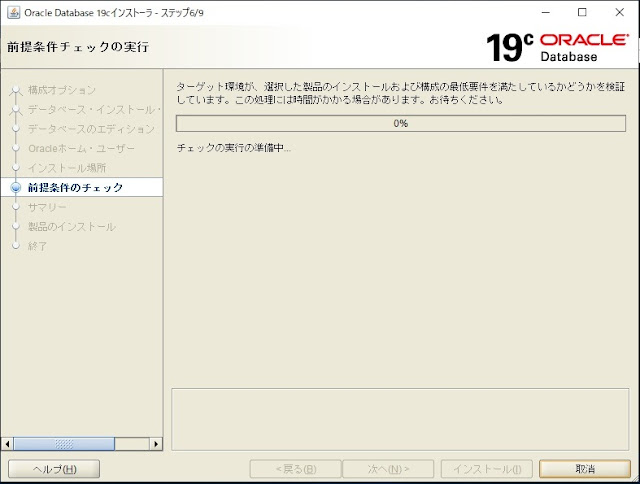This screenshot has height=484, width=640.
Task: Click the 0% progress bar
Action: point(400,123)
